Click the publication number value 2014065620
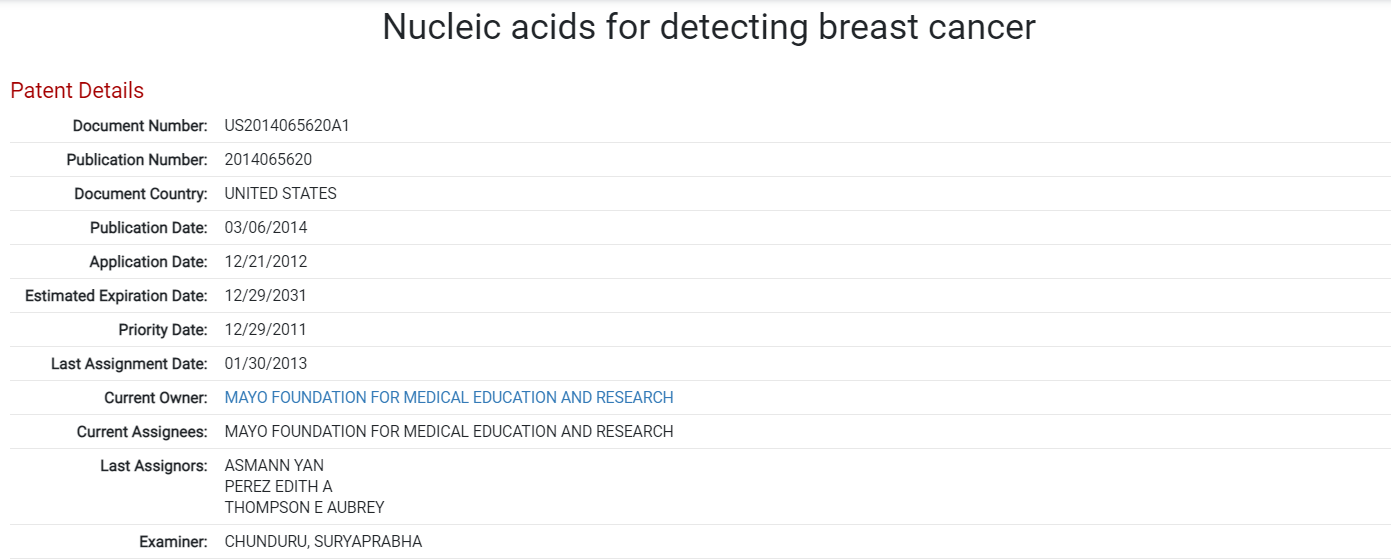Screen dimensions: 1391x559 tap(268, 160)
